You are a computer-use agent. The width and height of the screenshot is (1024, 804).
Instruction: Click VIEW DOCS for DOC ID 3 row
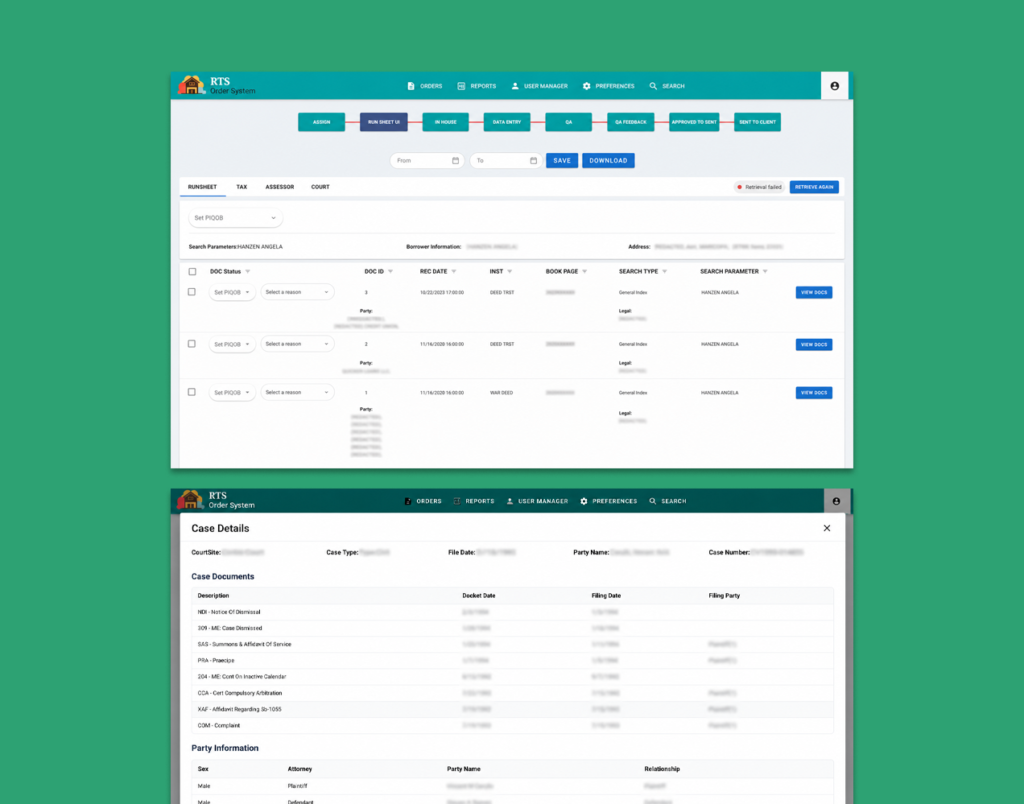coord(814,293)
